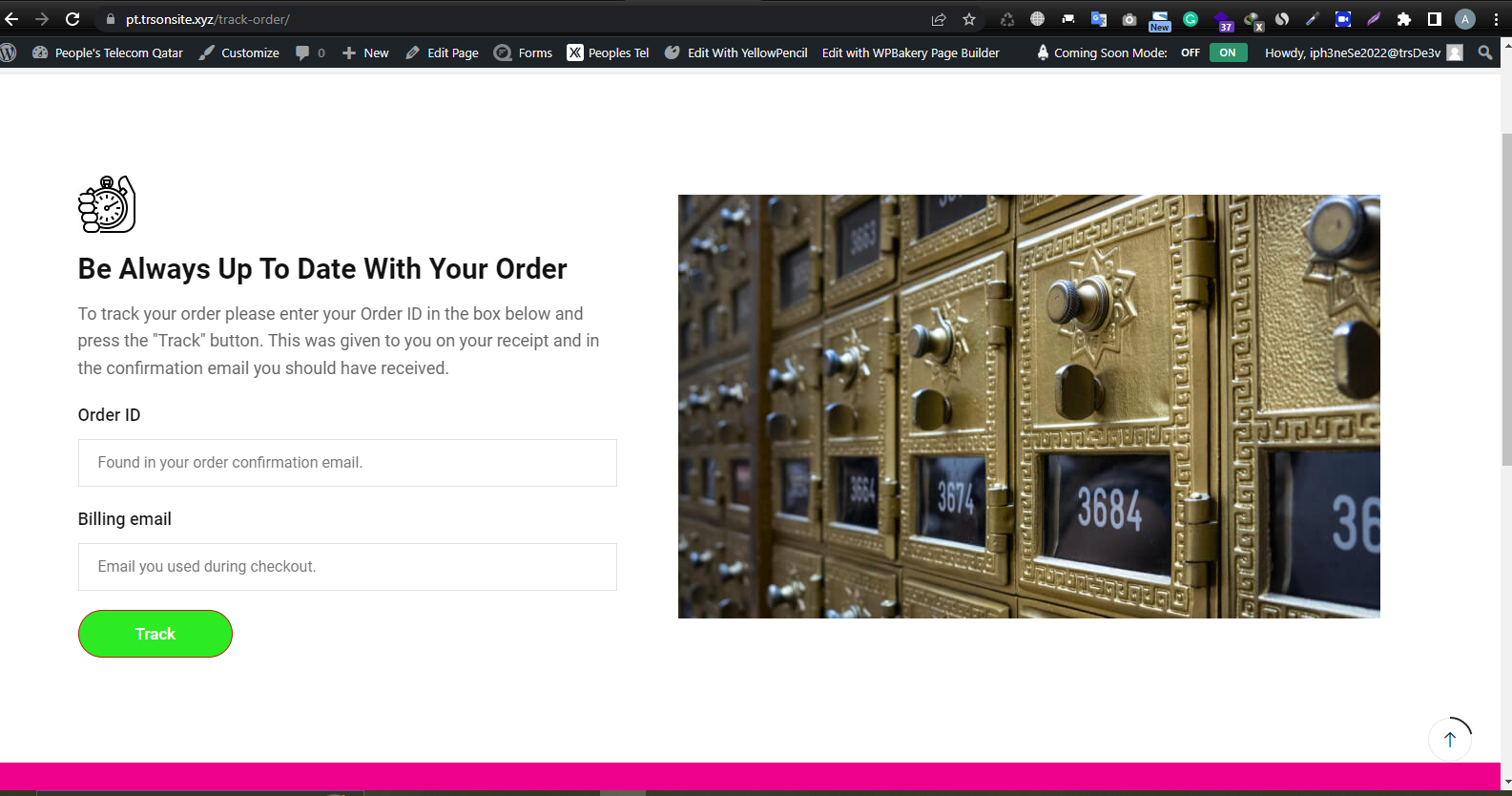Viewport: 1512px width, 796px height.
Task: Open the Chrome profile avatar
Action: pyautogui.click(x=1465, y=19)
